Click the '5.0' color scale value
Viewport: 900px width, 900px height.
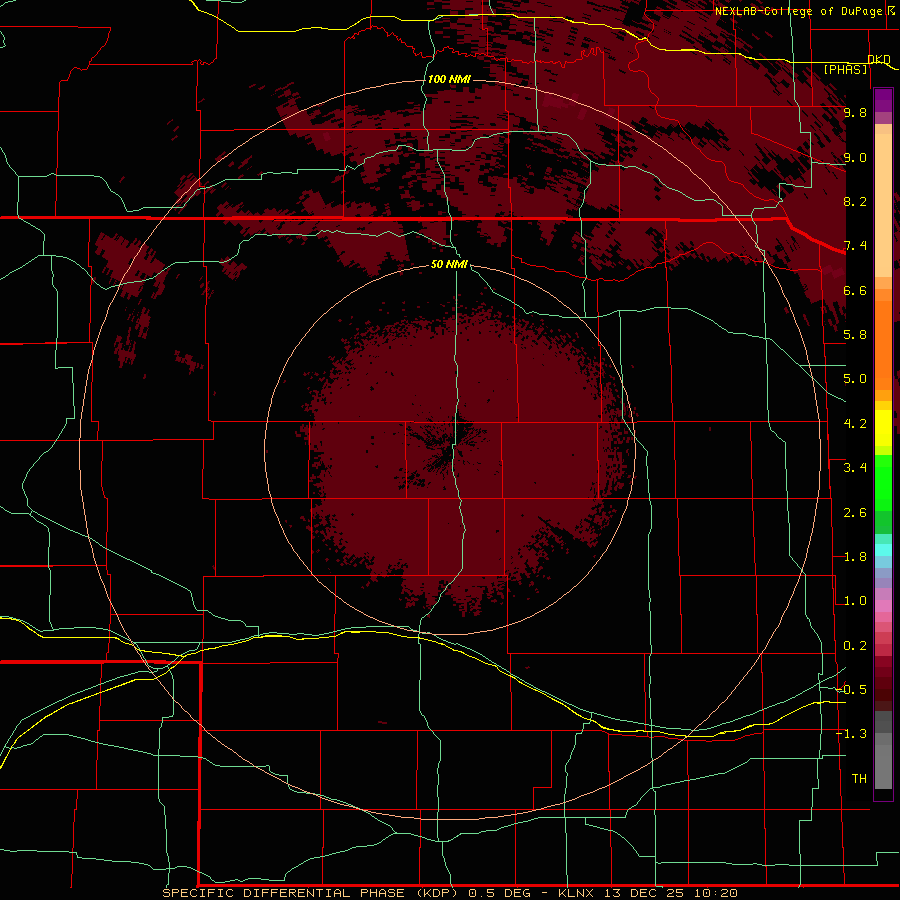pyautogui.click(x=855, y=379)
